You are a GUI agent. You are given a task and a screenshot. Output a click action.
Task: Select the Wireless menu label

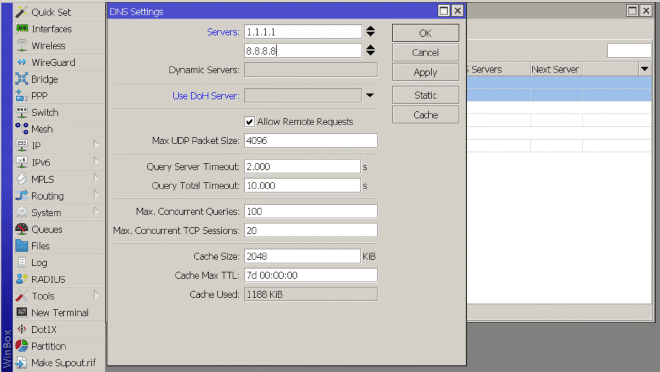tap(48, 45)
